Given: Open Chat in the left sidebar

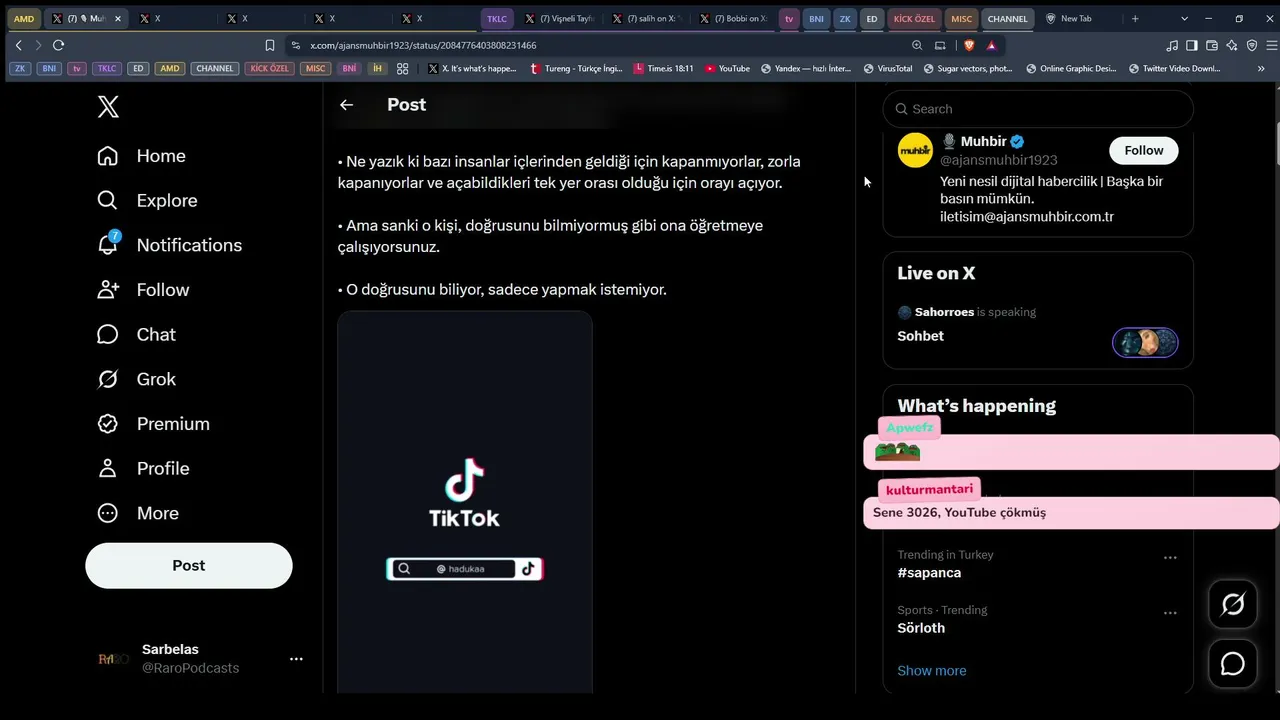Looking at the screenshot, I should [136, 335].
